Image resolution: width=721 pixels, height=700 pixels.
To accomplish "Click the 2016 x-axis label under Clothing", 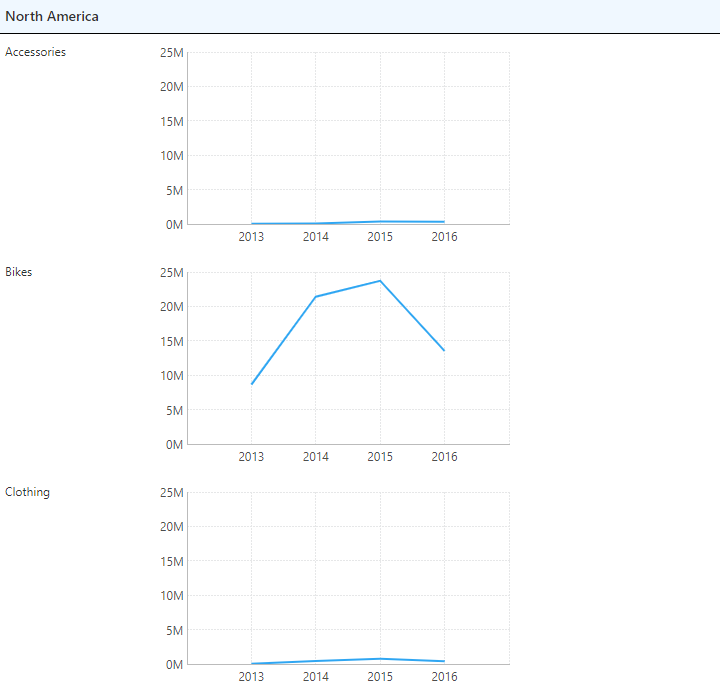I will (x=444, y=677).
